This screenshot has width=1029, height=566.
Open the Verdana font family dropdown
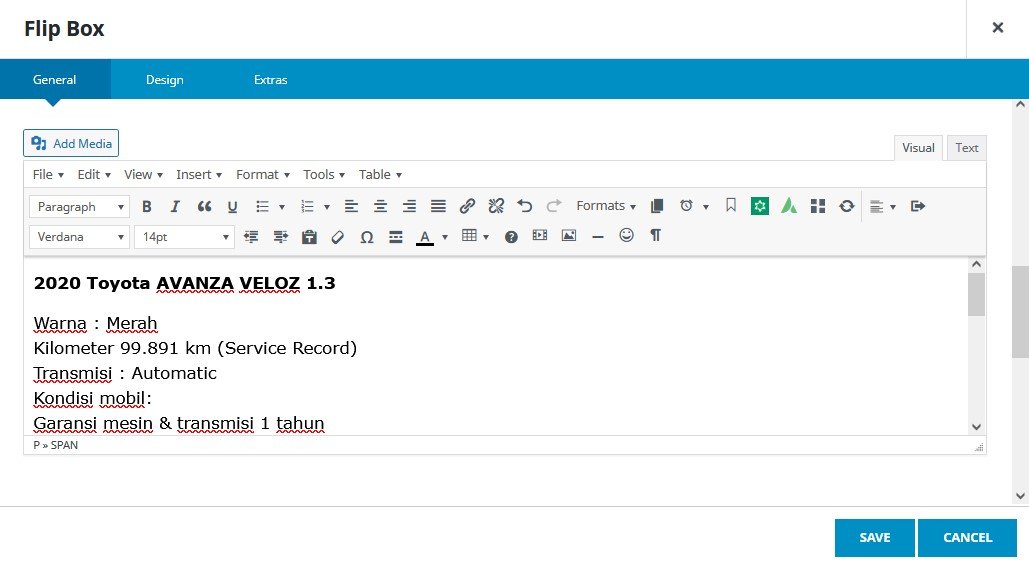(x=80, y=237)
